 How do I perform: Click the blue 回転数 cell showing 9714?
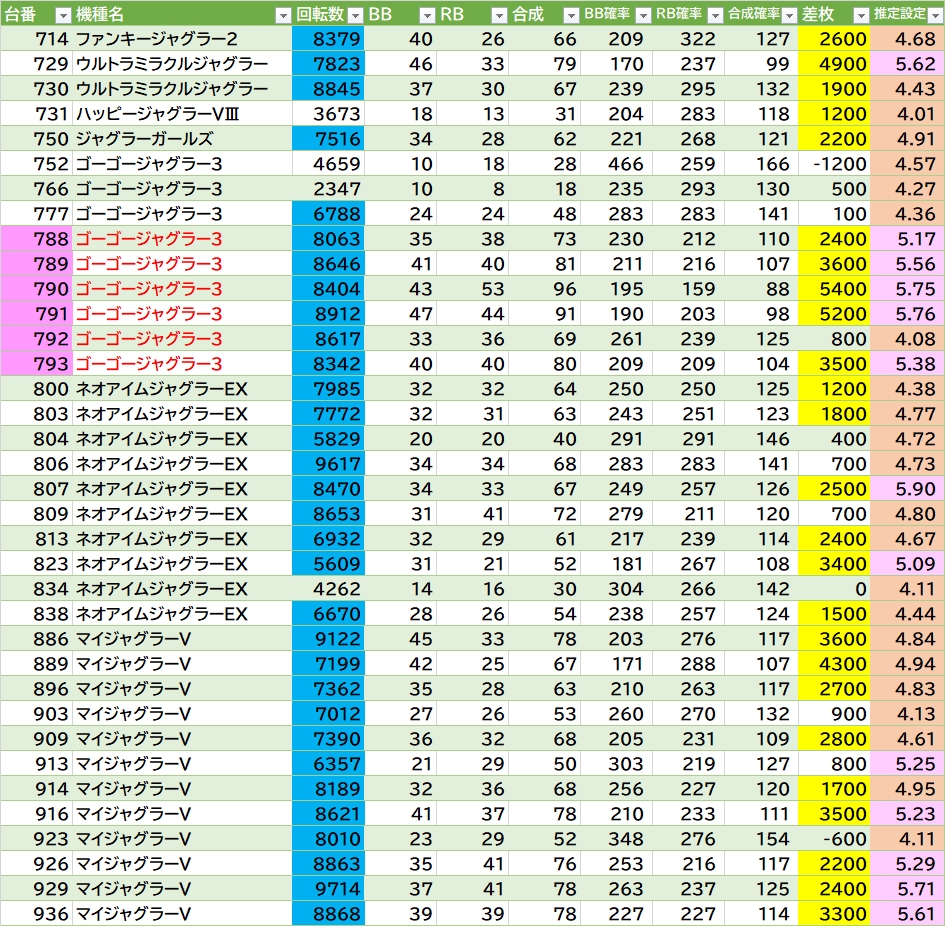pos(328,889)
